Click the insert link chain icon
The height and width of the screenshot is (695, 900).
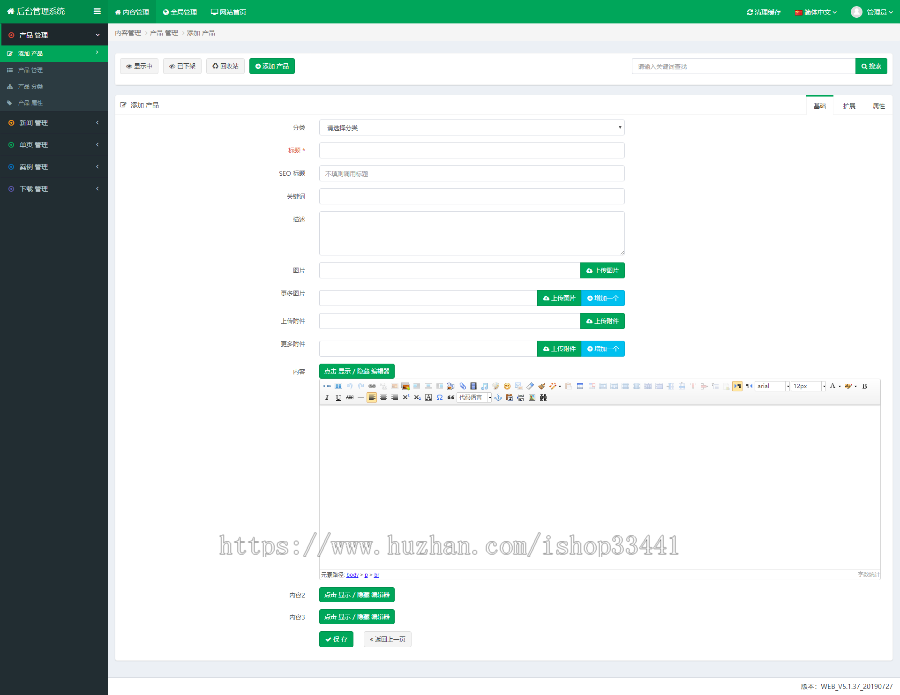(x=372, y=386)
